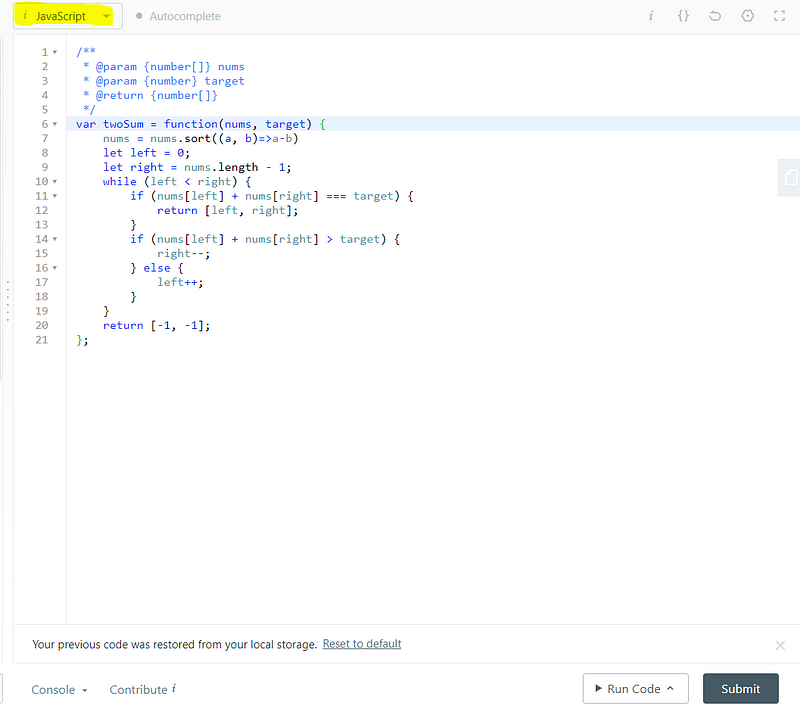Open the Contribute link

[x=138, y=690]
